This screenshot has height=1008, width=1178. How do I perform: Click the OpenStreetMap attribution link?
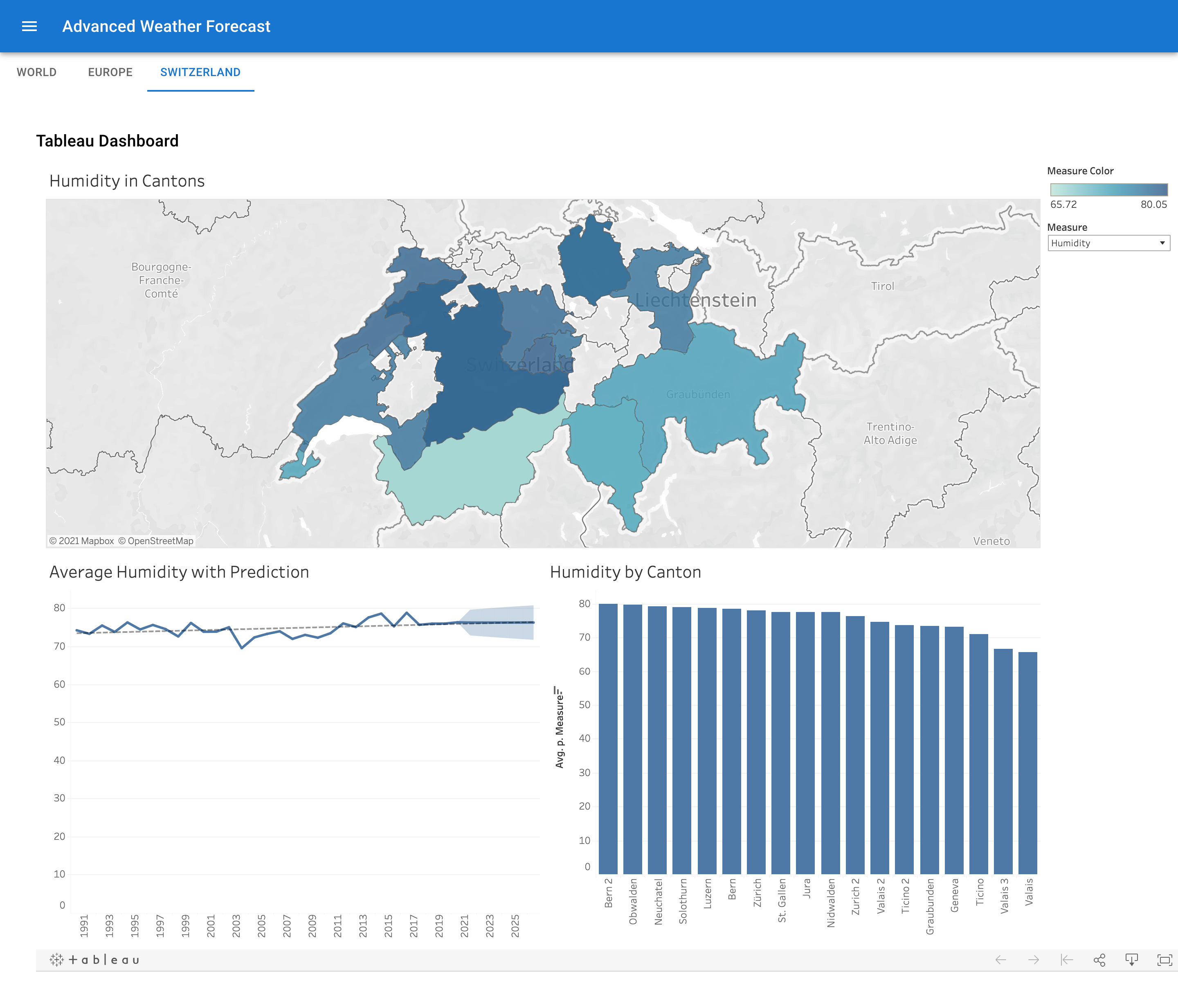click(156, 541)
